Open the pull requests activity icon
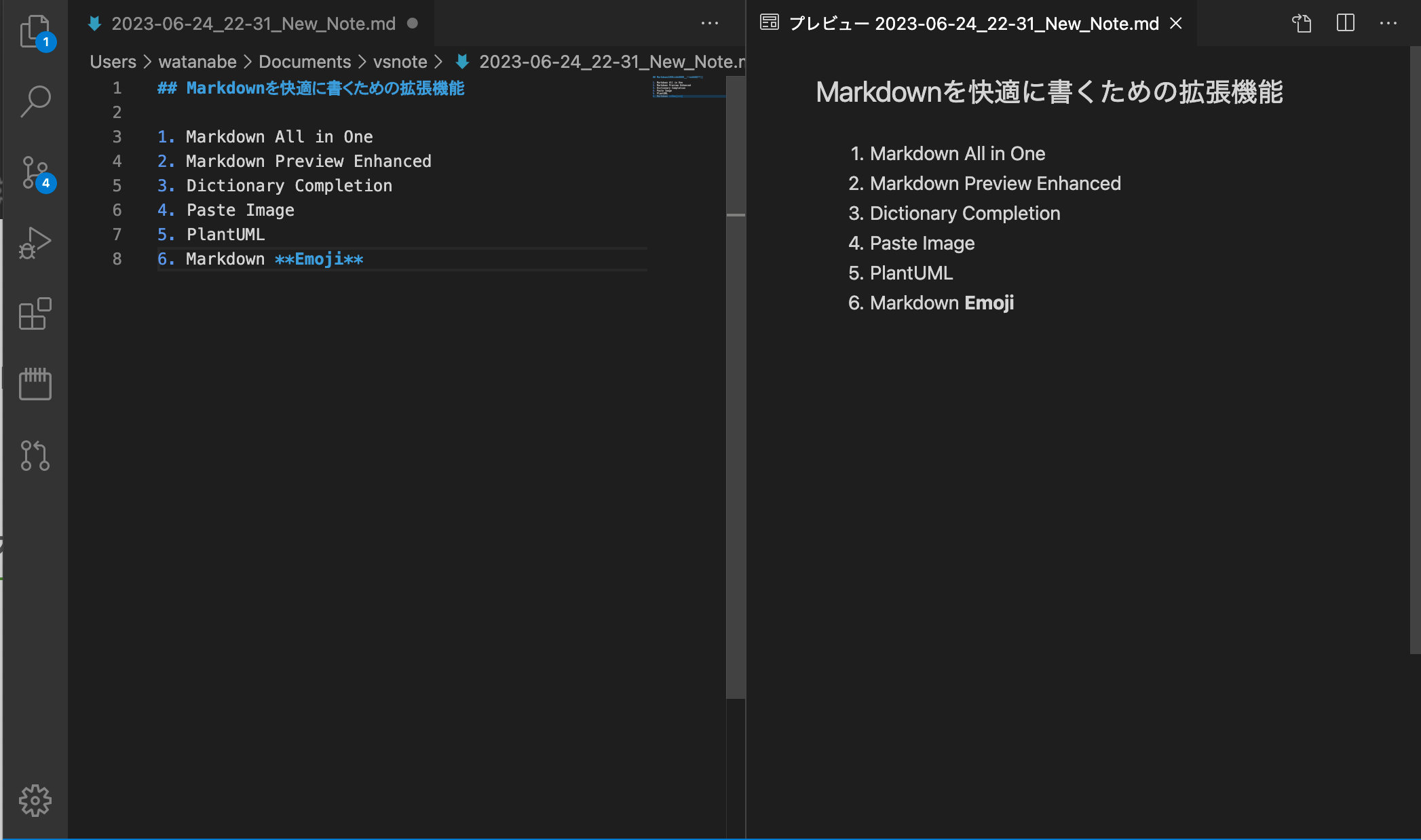The image size is (1421, 840). pyautogui.click(x=35, y=455)
